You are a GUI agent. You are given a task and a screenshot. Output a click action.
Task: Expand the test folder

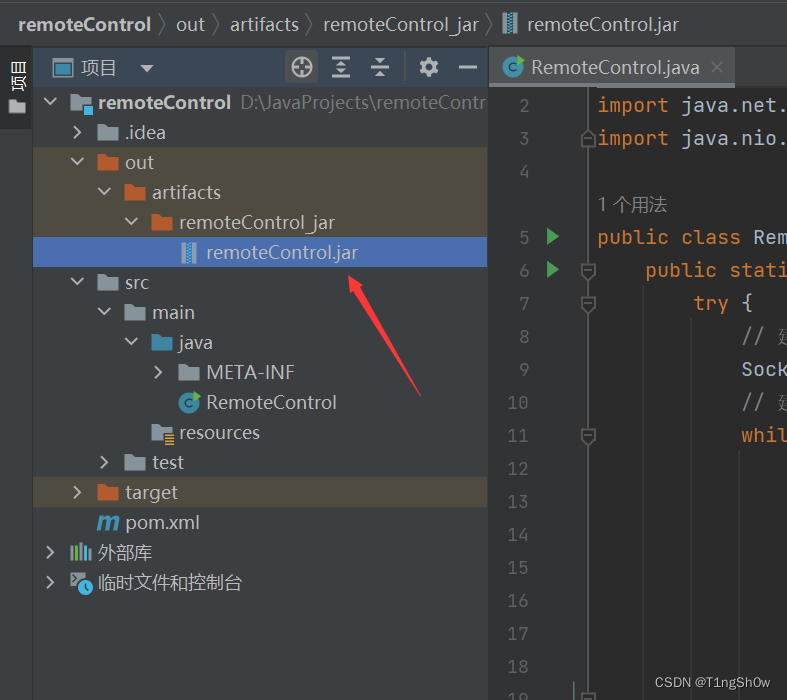pyautogui.click(x=104, y=462)
